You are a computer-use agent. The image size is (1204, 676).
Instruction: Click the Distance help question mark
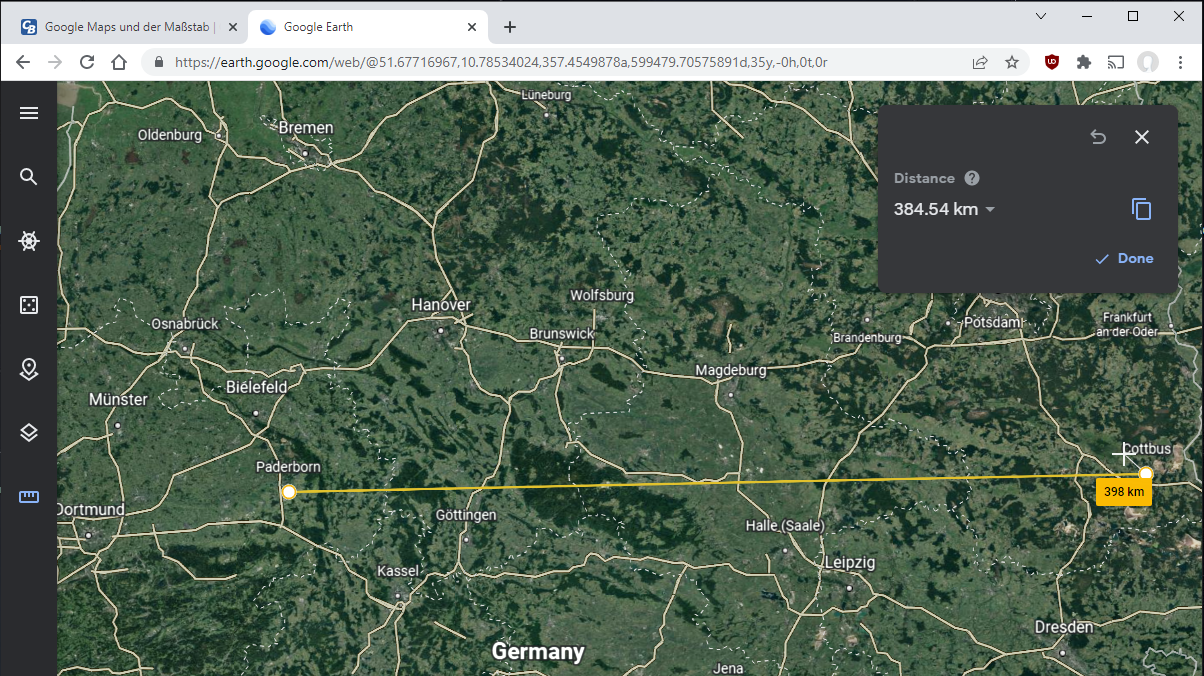point(972,178)
